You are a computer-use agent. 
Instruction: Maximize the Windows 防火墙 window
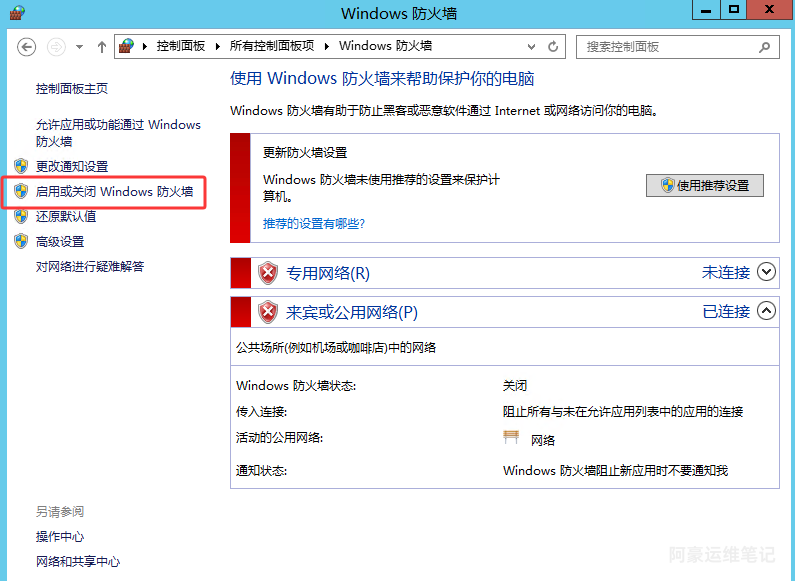click(734, 10)
